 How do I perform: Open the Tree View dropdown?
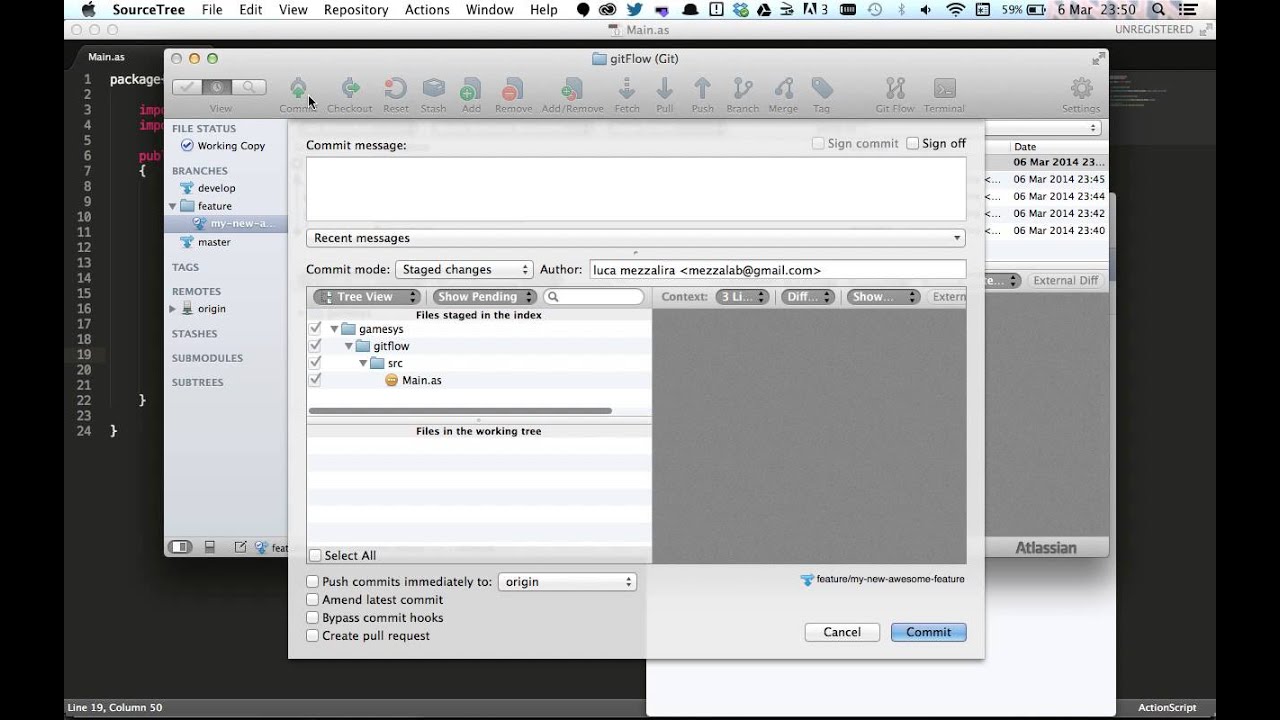[367, 297]
